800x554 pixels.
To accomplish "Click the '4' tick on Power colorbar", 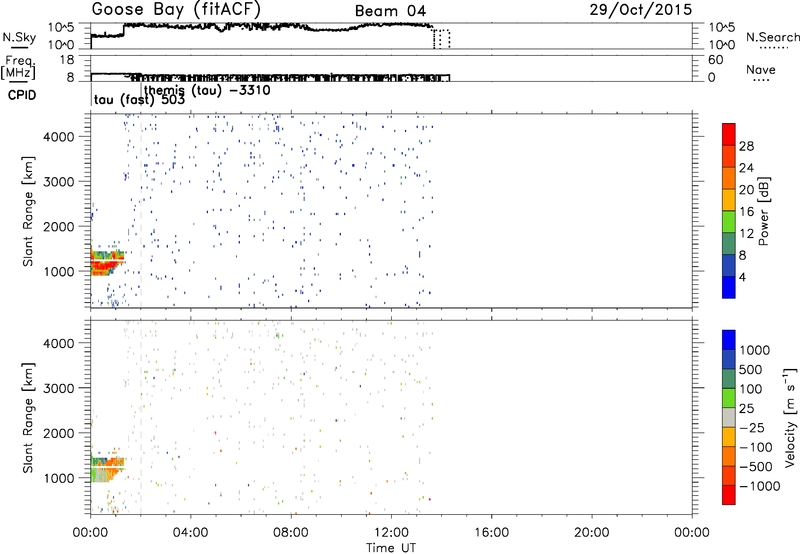I will (742, 277).
